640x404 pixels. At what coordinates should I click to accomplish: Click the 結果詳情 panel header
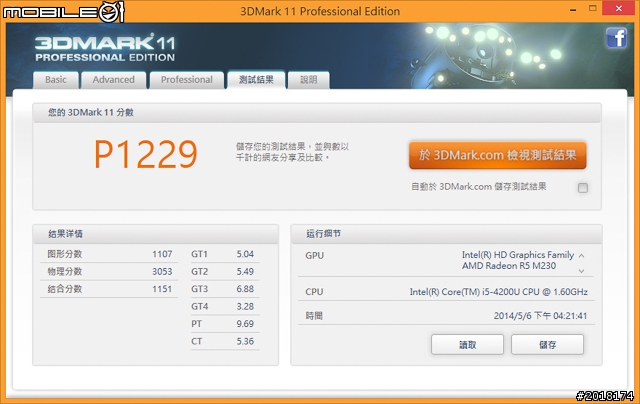pos(156,234)
